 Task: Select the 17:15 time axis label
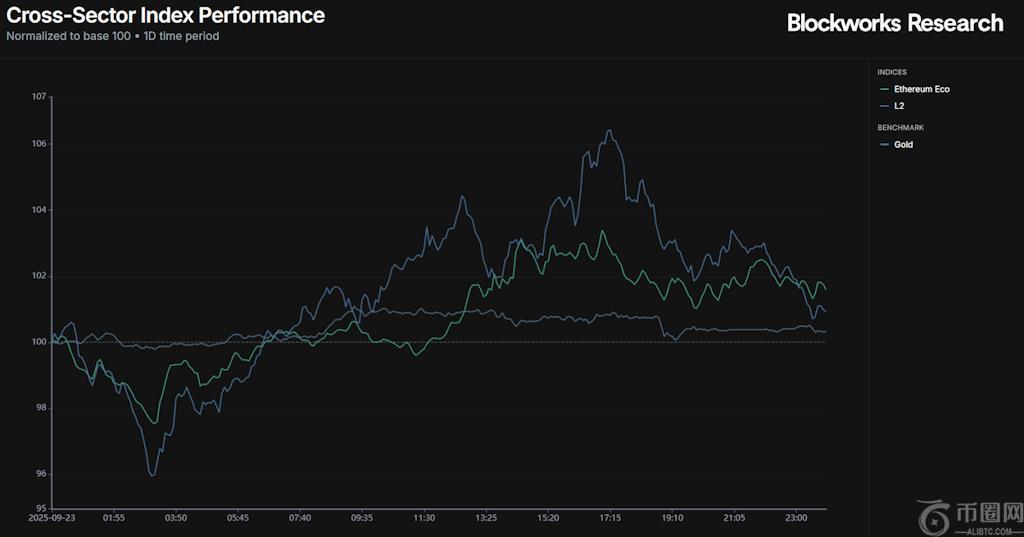(x=610, y=518)
